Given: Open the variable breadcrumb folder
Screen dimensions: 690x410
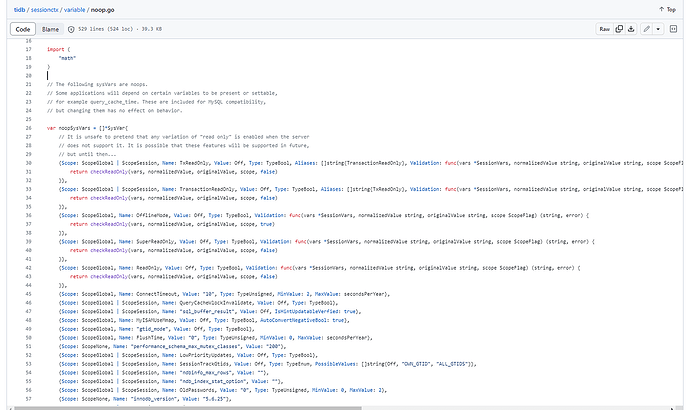Looking at the screenshot, I should [x=74, y=10].
